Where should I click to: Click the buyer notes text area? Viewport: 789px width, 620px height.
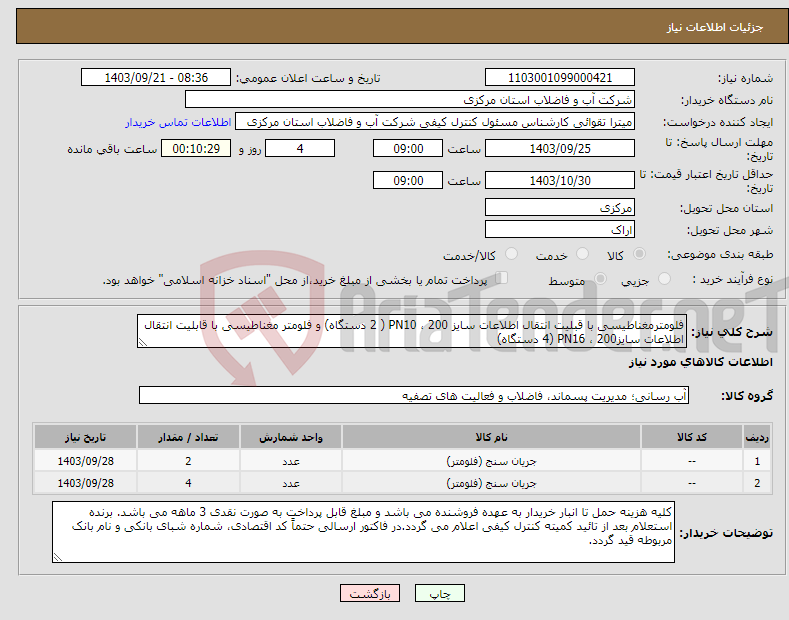(363, 532)
